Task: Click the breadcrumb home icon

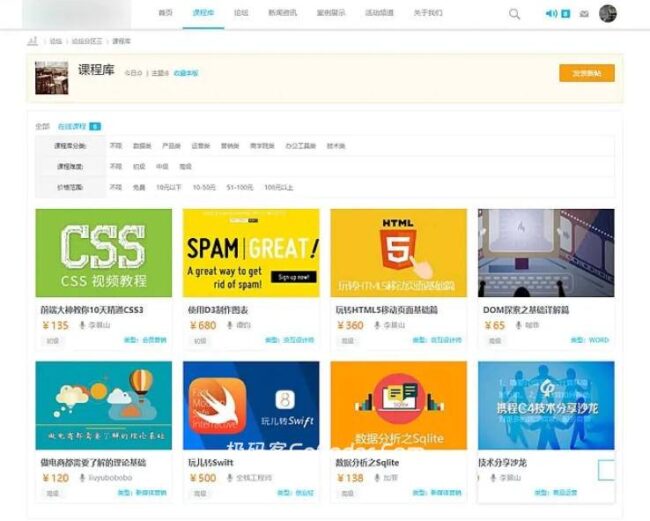Action: (33, 41)
